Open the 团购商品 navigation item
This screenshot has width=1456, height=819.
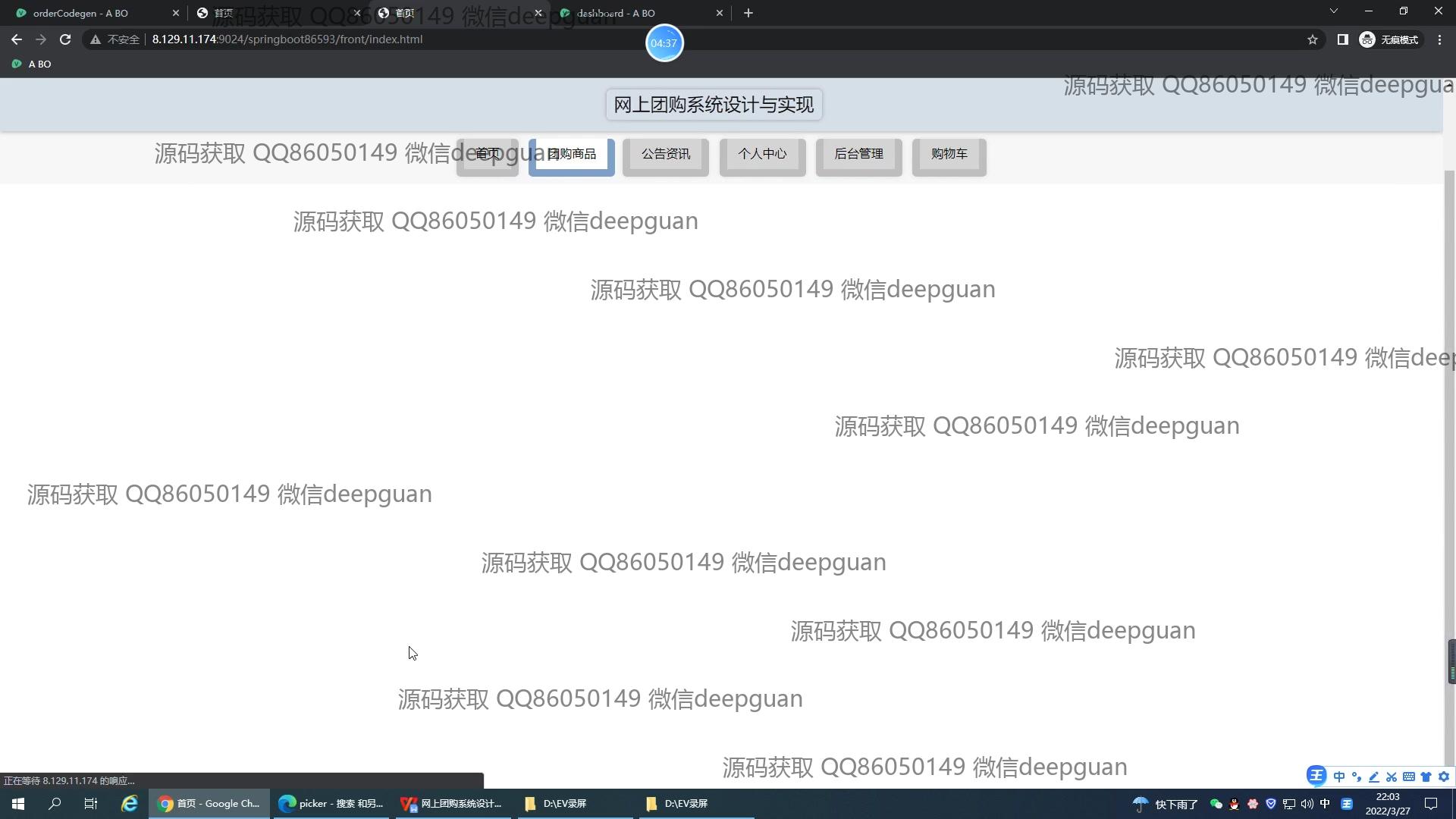tap(572, 155)
